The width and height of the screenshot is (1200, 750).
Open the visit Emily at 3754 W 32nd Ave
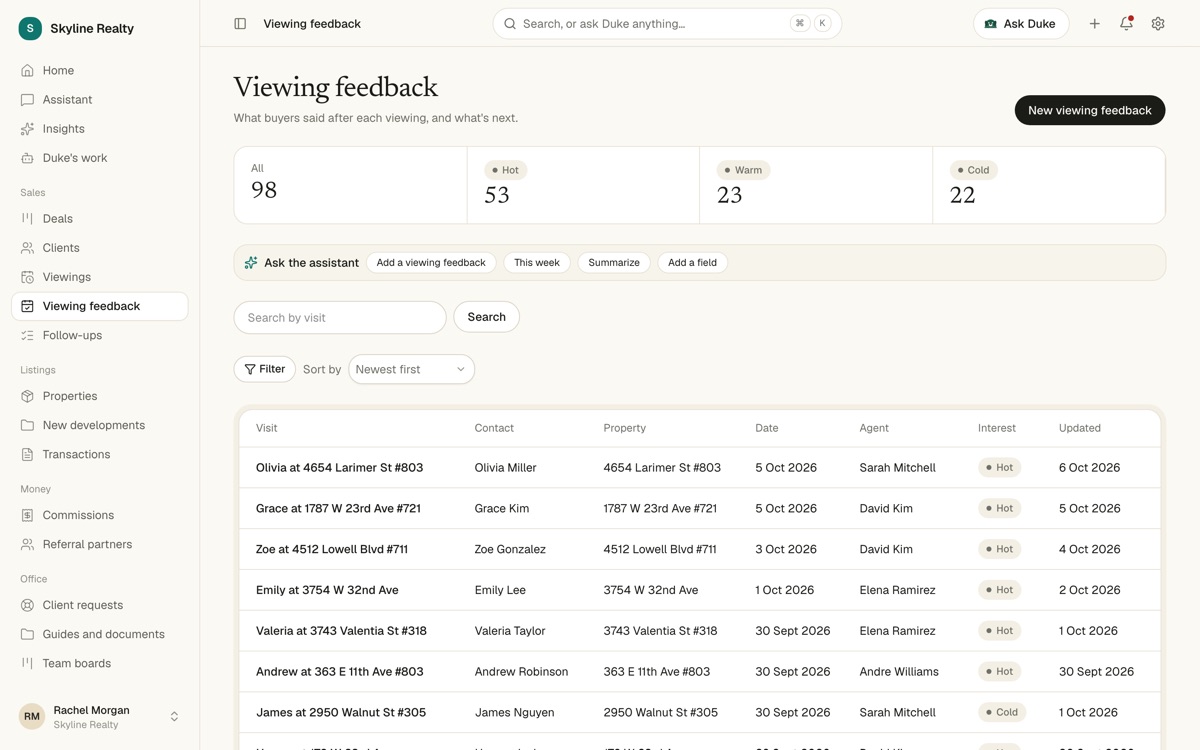coord(327,590)
